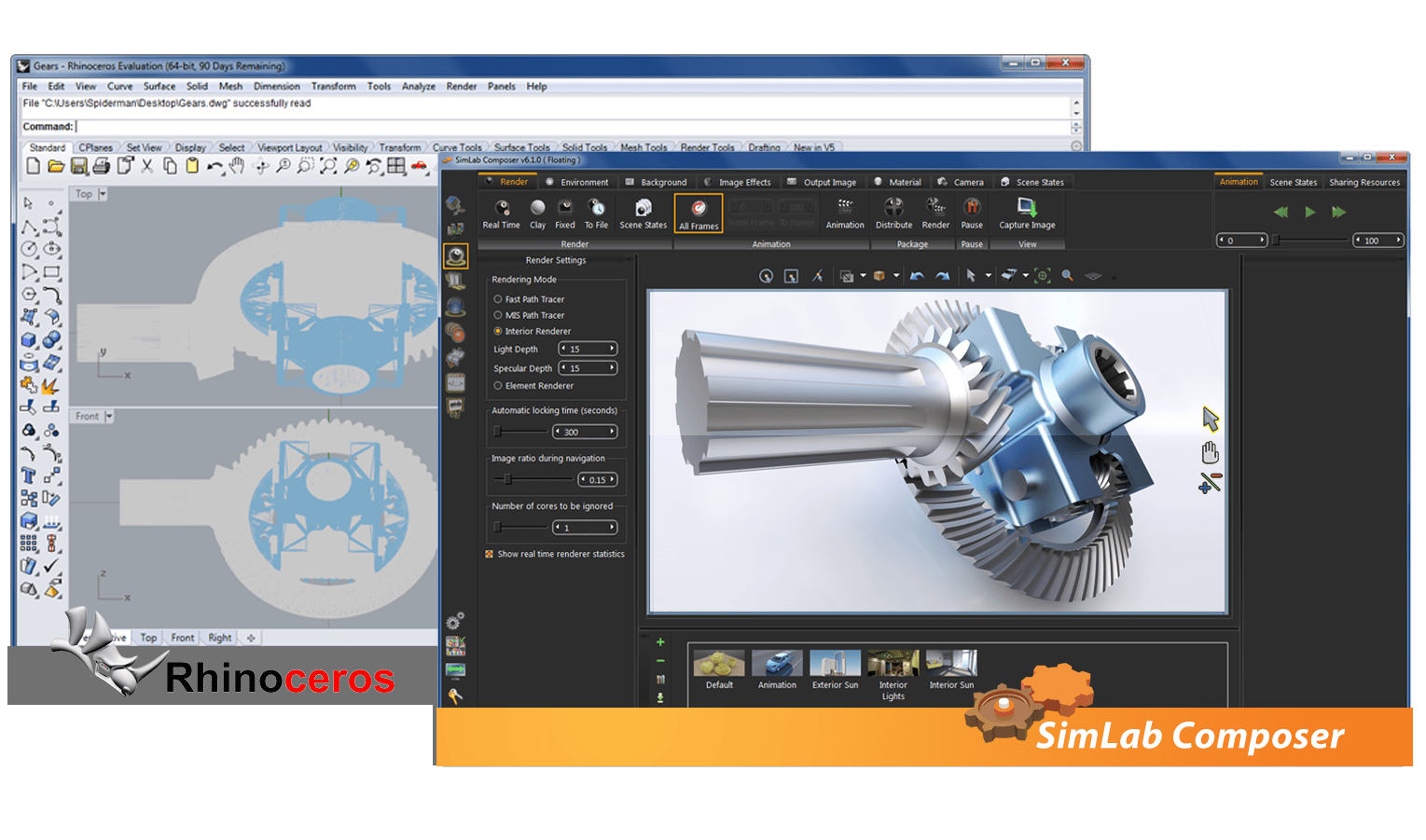
Task: Increase the automatic locking time arrow
Action: (x=612, y=432)
